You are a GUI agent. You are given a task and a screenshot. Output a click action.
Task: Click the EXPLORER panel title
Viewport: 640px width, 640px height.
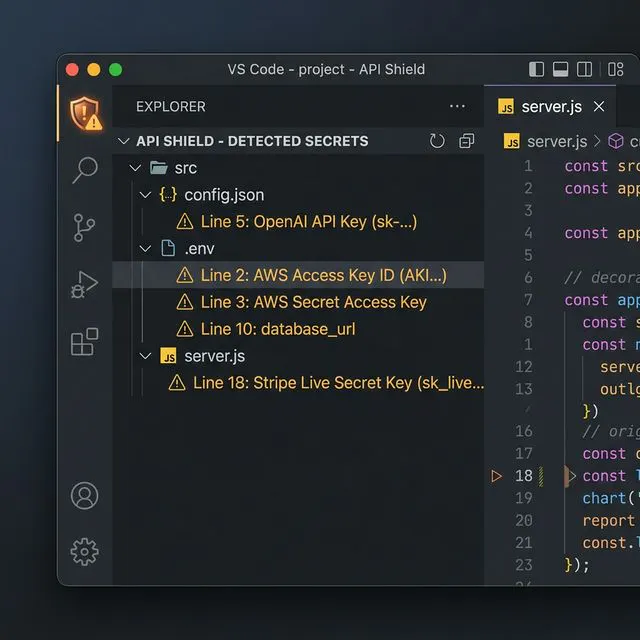point(171,107)
